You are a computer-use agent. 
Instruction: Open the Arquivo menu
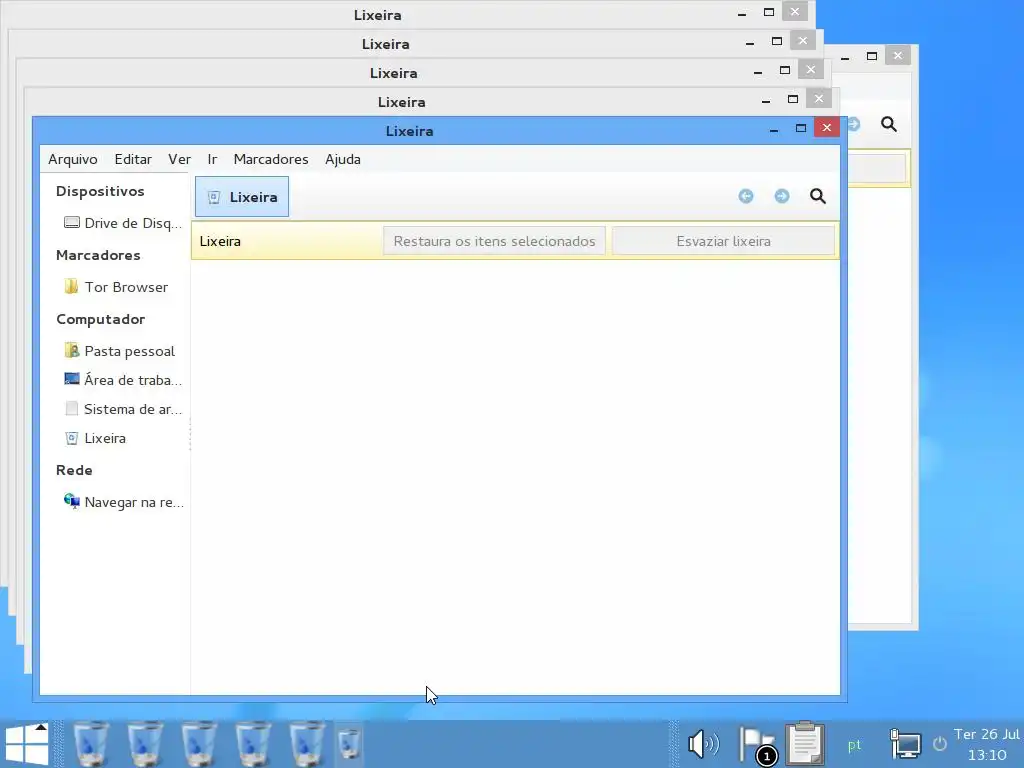[72, 159]
